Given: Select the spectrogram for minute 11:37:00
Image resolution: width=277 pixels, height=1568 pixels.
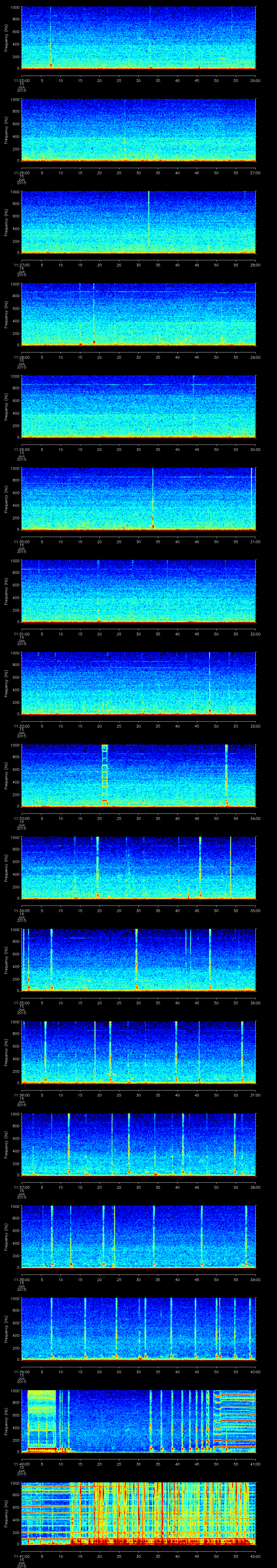Looking at the screenshot, I should point(139,1144).
